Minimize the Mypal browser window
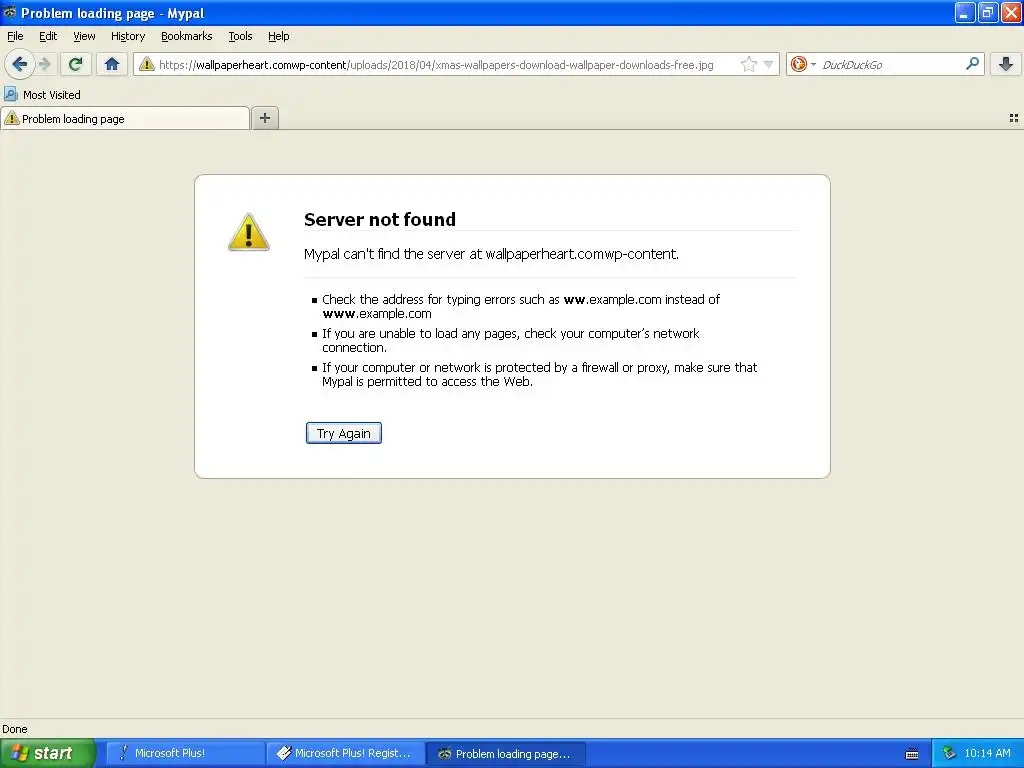This screenshot has height=768, width=1024. tap(965, 12)
